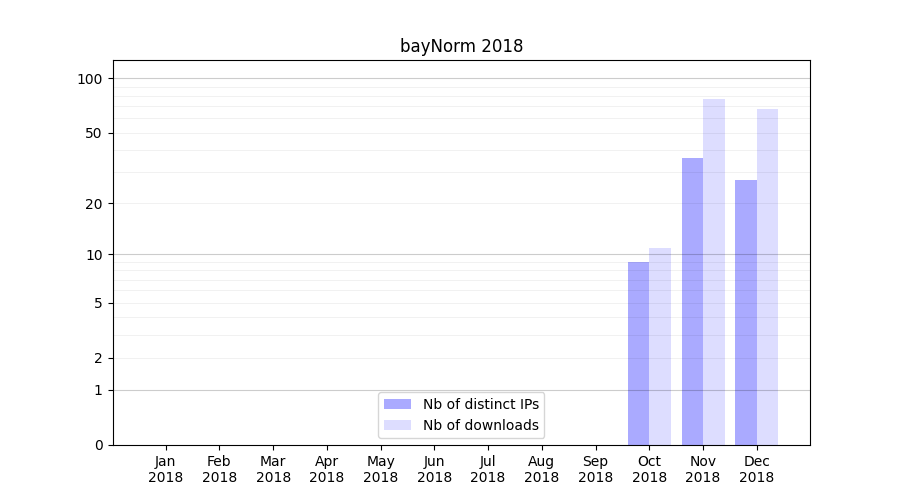Click the Jun 2018 x-axis label
Screen dimensions: 900x500
(434, 469)
